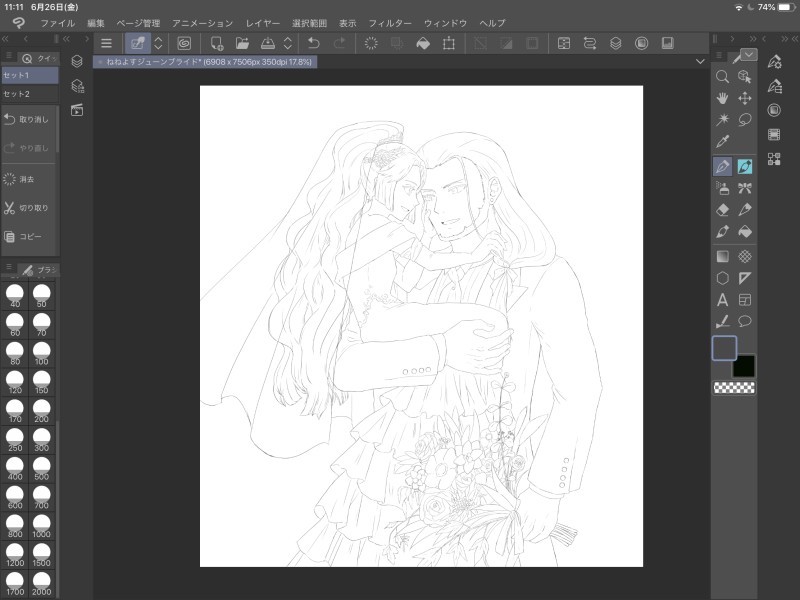
Task: Select the Eraser tool in the tool palette
Action: pyautogui.click(x=722, y=210)
